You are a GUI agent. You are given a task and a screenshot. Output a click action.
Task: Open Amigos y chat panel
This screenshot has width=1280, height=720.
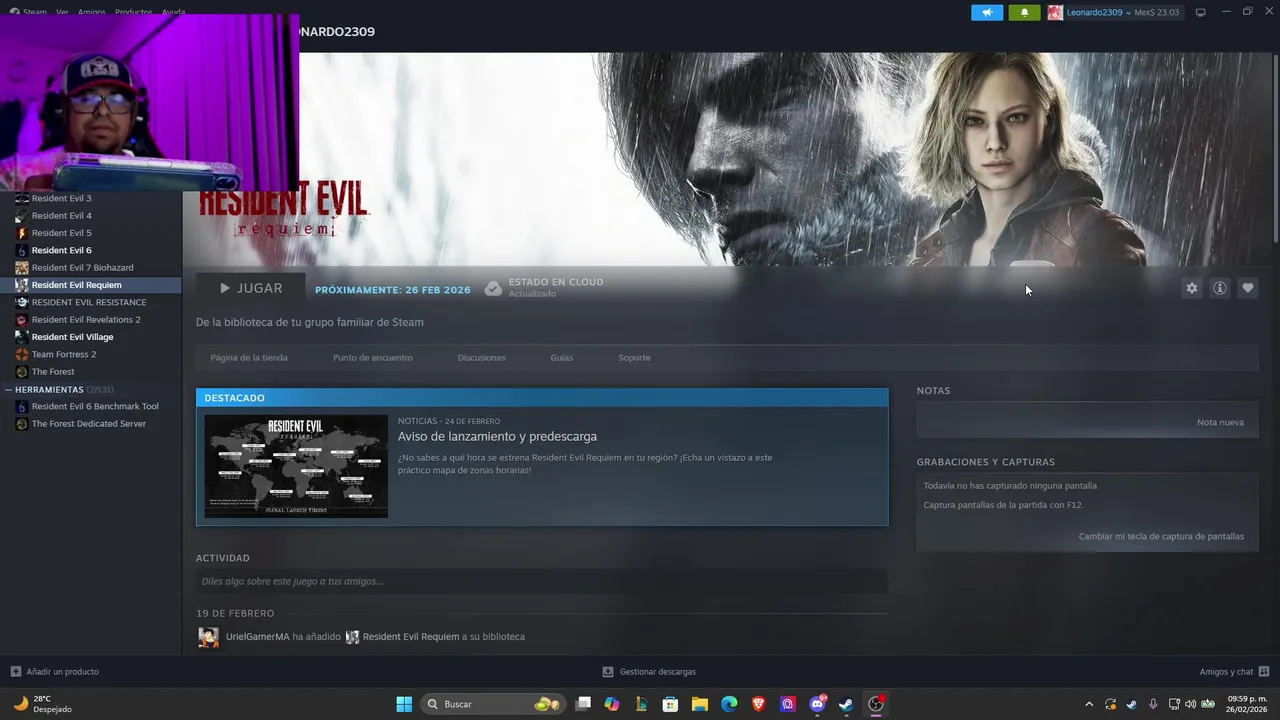[x=1234, y=671]
